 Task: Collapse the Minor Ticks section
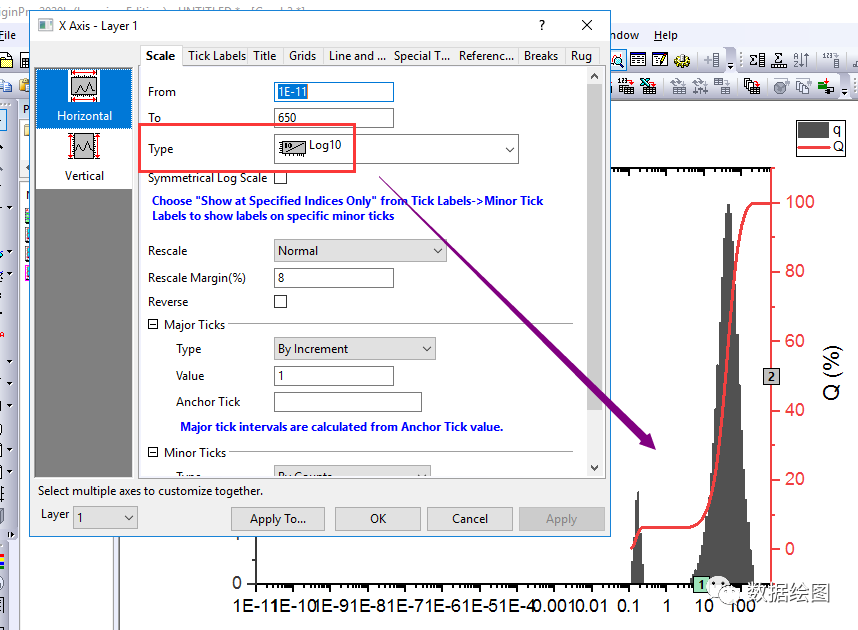coord(153,452)
